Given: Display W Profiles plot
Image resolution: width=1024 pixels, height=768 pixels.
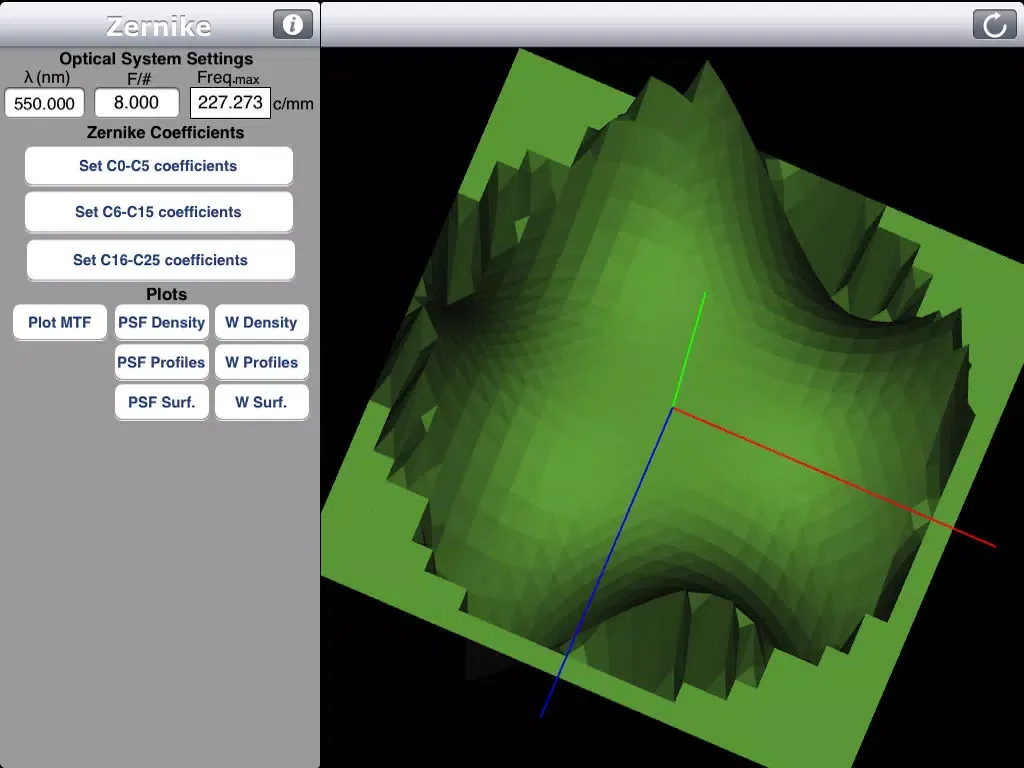Looking at the screenshot, I should click(x=261, y=362).
